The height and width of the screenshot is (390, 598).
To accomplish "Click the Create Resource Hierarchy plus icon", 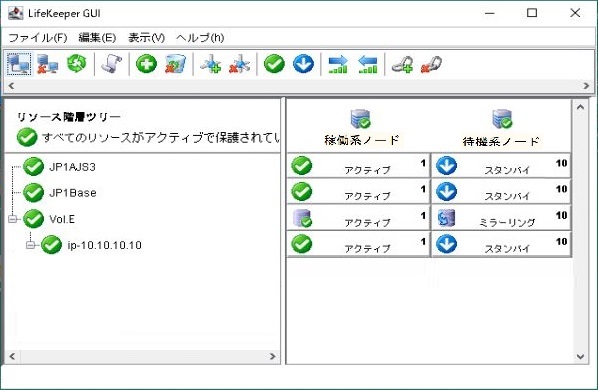I will [x=146, y=64].
